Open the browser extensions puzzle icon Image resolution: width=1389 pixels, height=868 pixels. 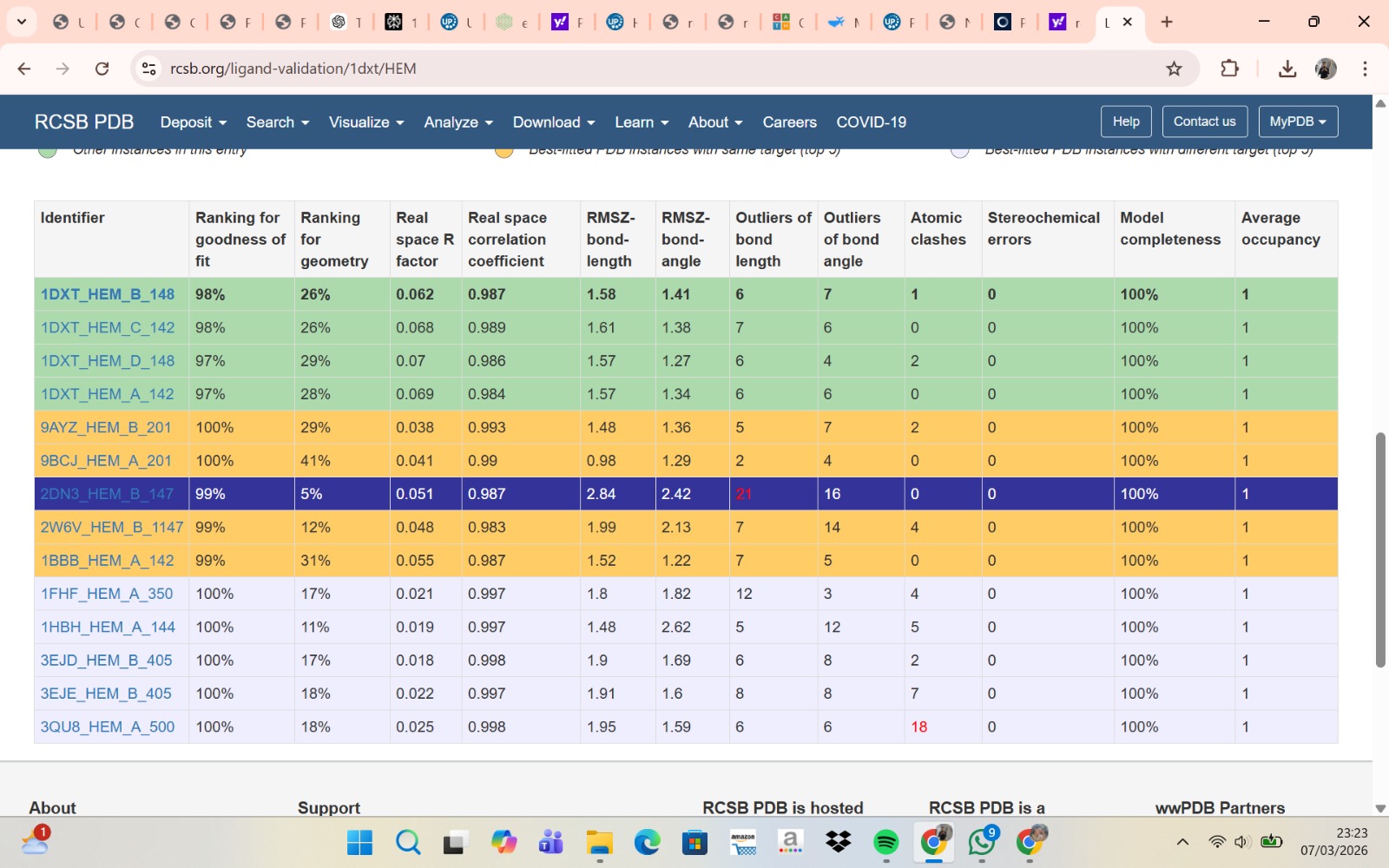[1229, 69]
